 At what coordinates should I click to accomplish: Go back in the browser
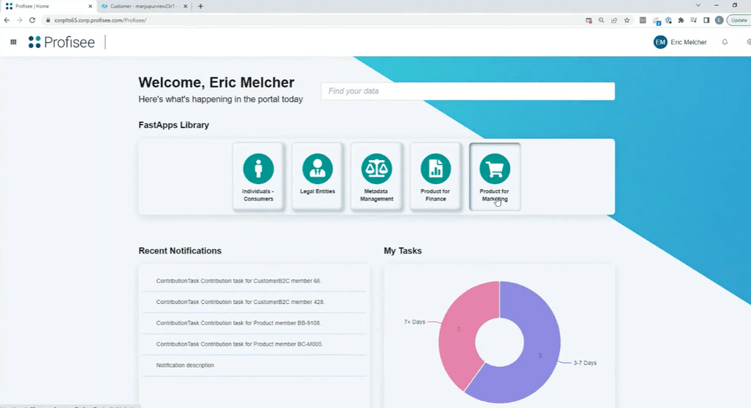coord(7,20)
